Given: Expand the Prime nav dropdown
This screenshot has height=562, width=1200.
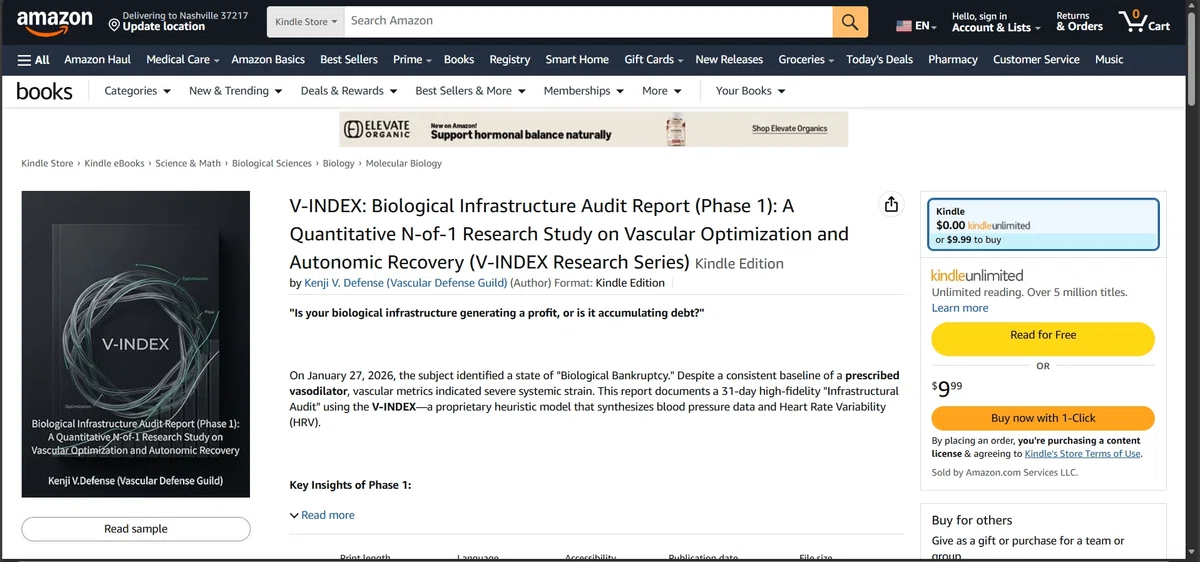Looking at the screenshot, I should click(x=412, y=59).
